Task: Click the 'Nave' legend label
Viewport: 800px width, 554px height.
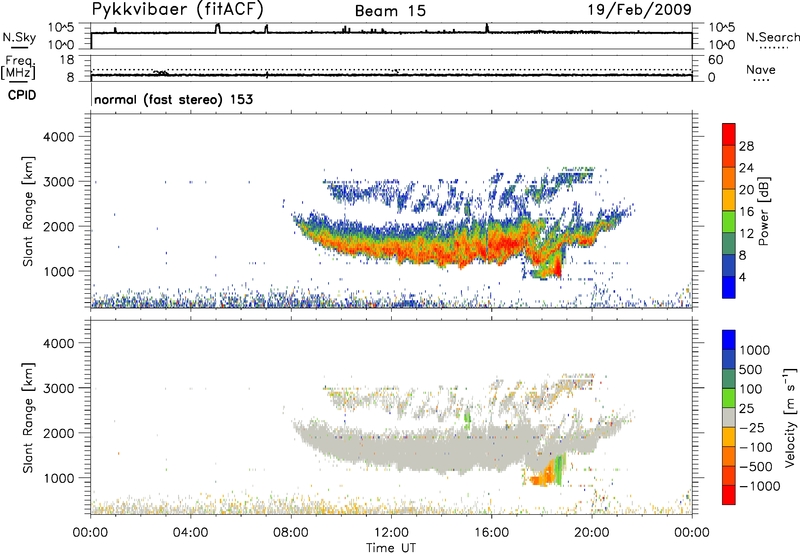Action: pyautogui.click(x=761, y=70)
